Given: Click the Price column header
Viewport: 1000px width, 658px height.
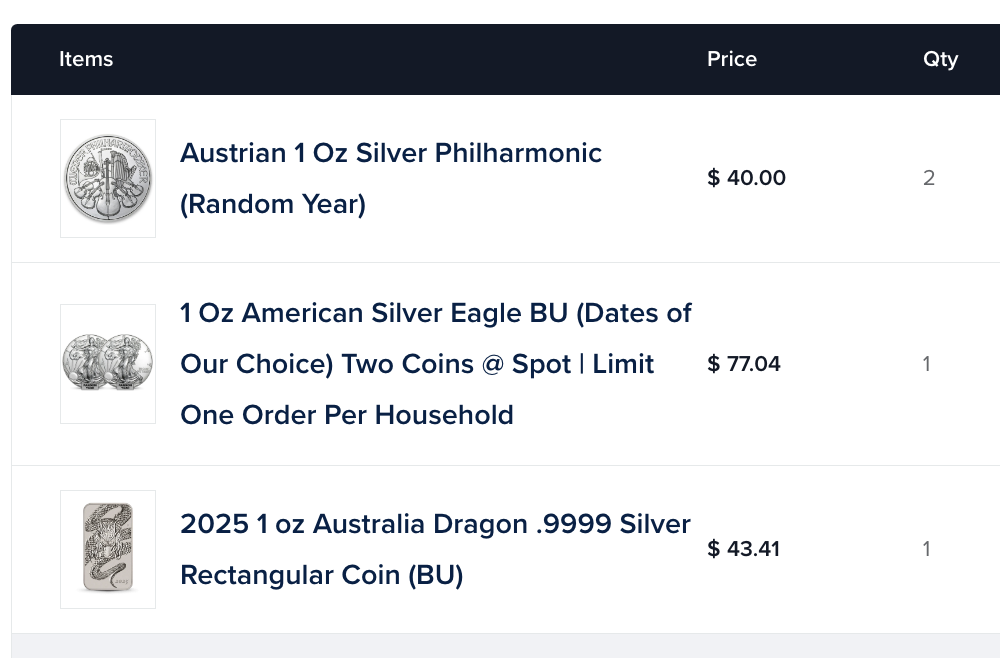Looking at the screenshot, I should pyautogui.click(x=732, y=59).
